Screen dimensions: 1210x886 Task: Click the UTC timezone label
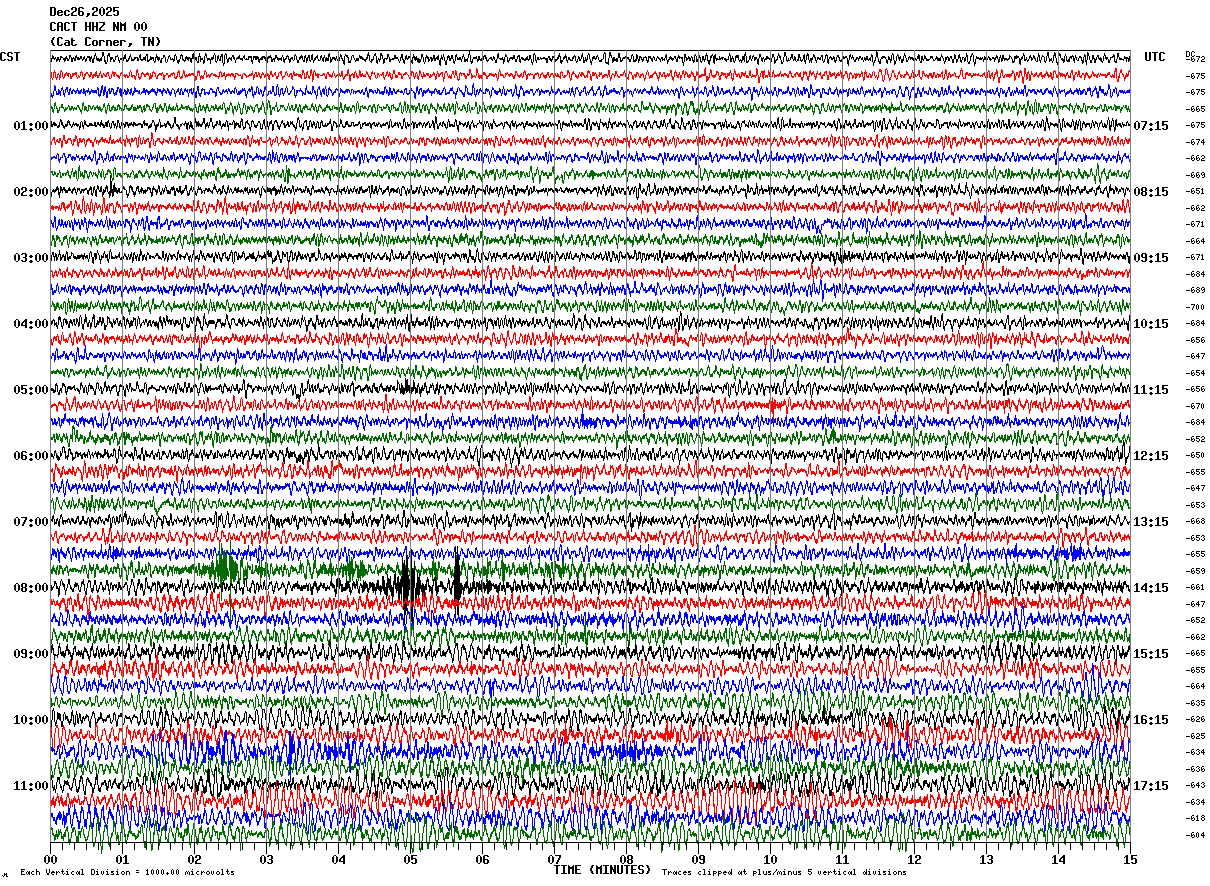(x=1155, y=57)
